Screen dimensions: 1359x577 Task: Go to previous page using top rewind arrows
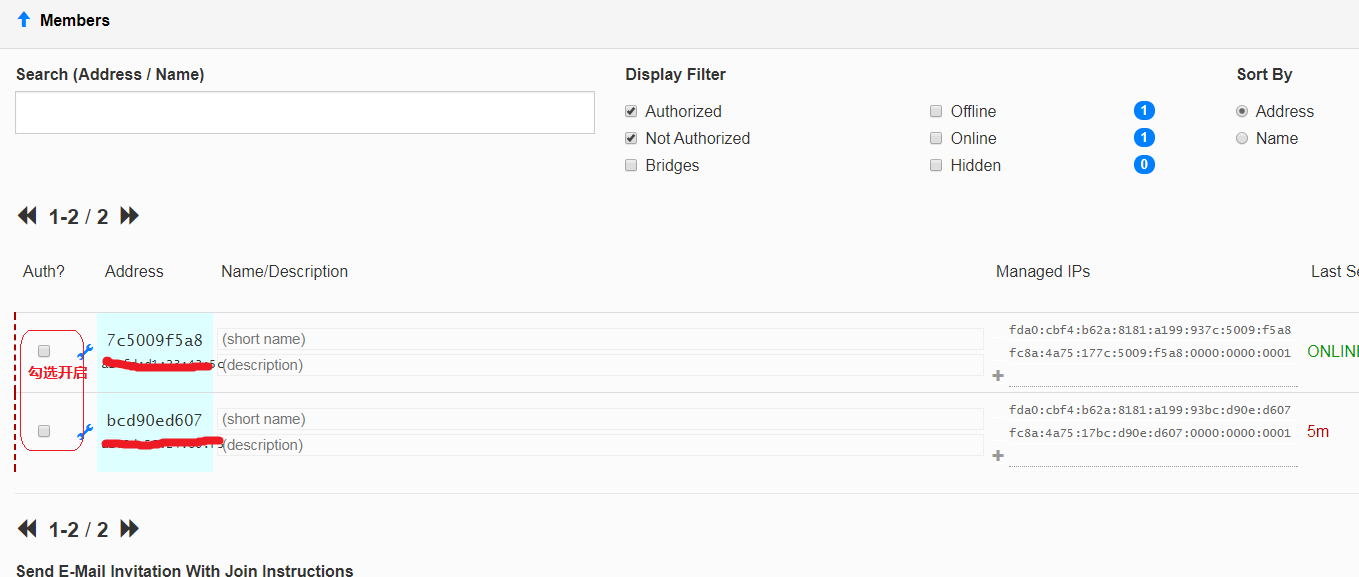point(28,216)
